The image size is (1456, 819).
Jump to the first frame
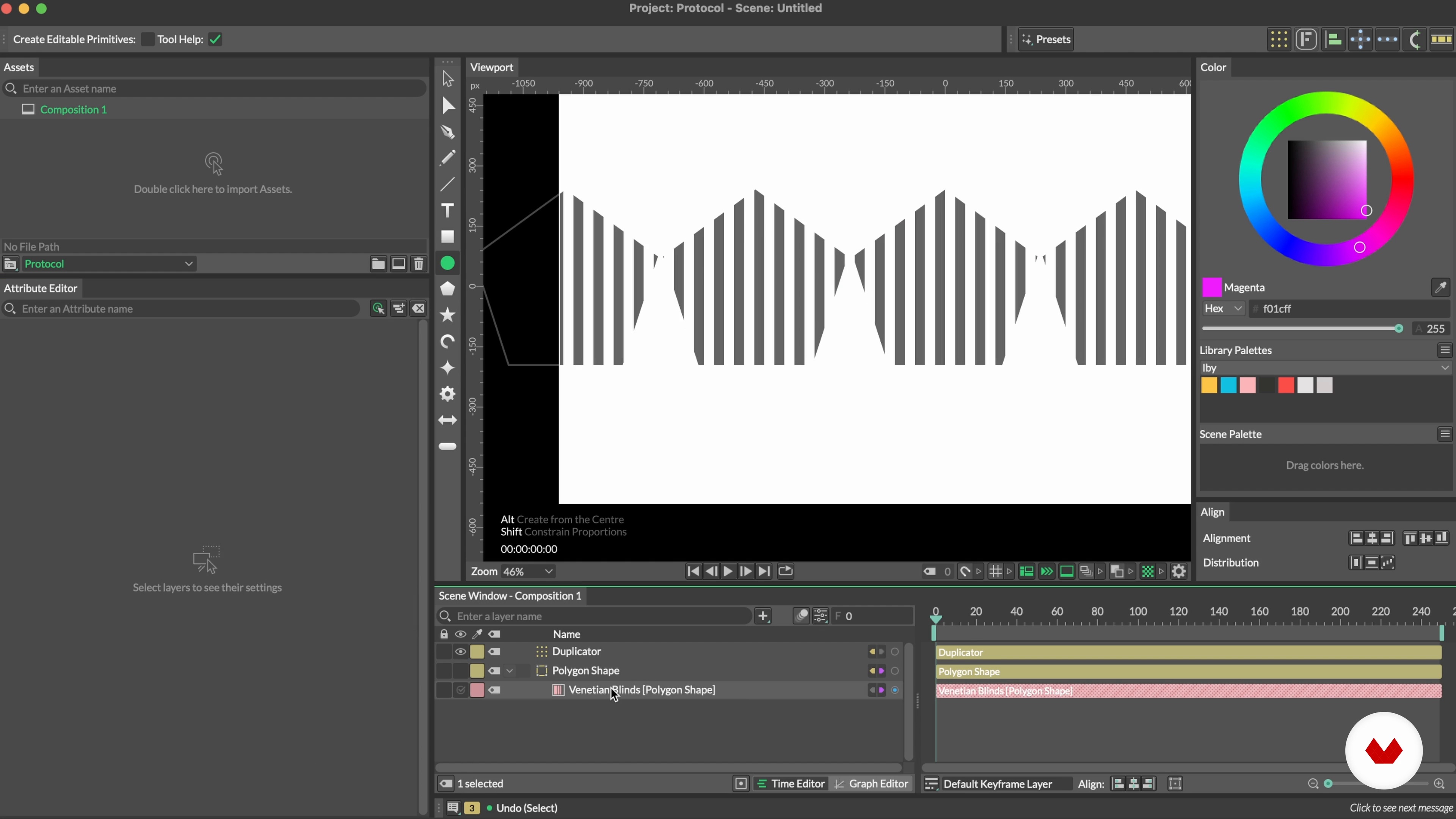[693, 571]
